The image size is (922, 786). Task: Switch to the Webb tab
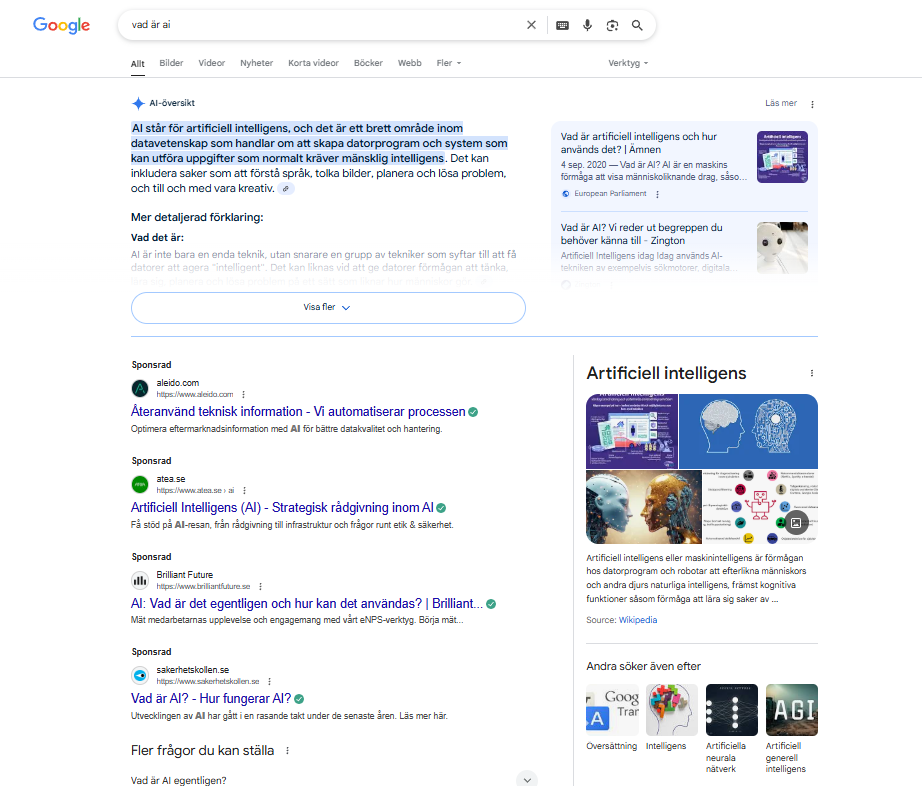(x=409, y=63)
